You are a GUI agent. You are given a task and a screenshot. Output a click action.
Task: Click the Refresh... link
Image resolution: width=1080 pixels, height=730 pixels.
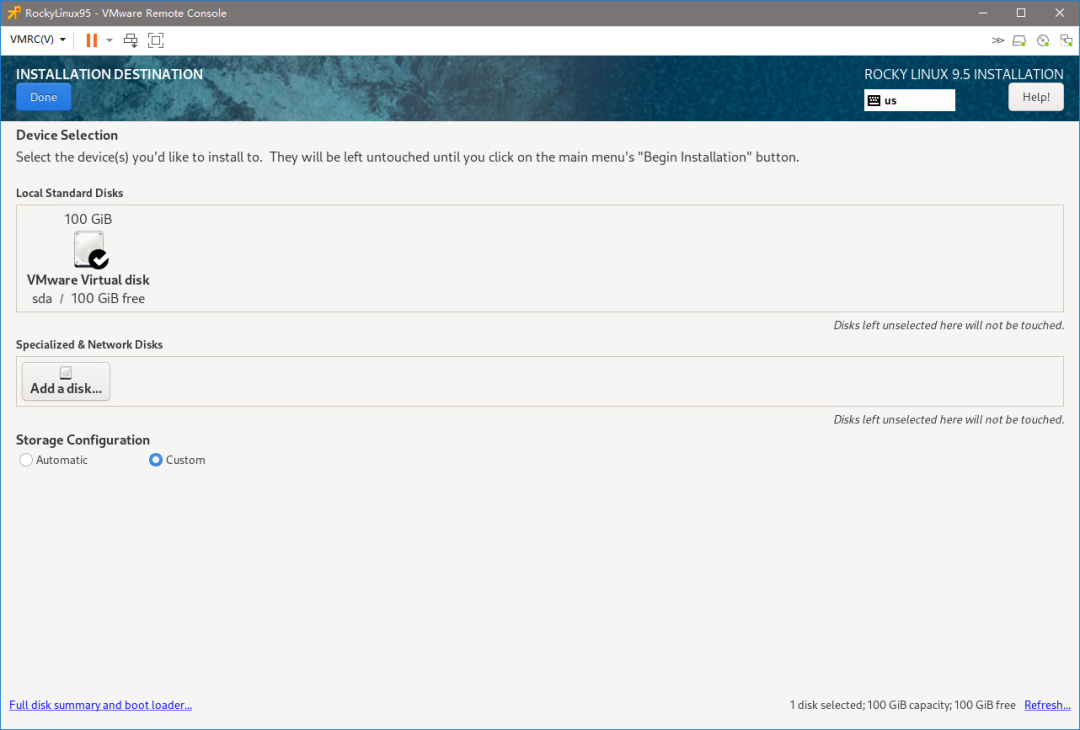pyautogui.click(x=1047, y=705)
